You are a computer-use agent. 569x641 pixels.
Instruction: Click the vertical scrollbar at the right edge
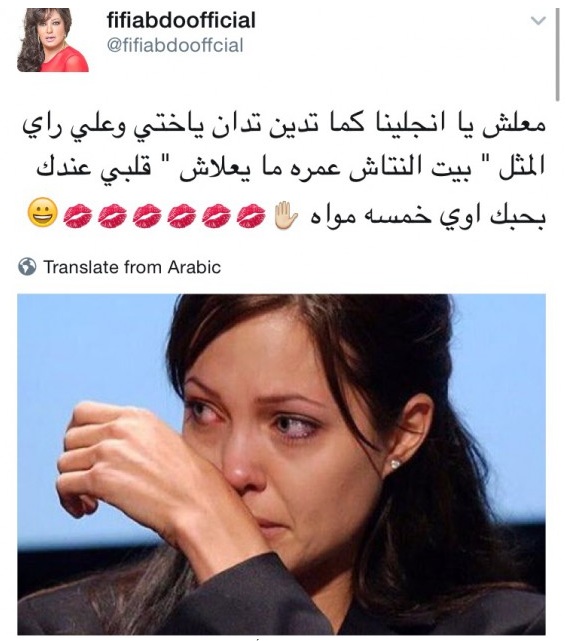click(557, 54)
